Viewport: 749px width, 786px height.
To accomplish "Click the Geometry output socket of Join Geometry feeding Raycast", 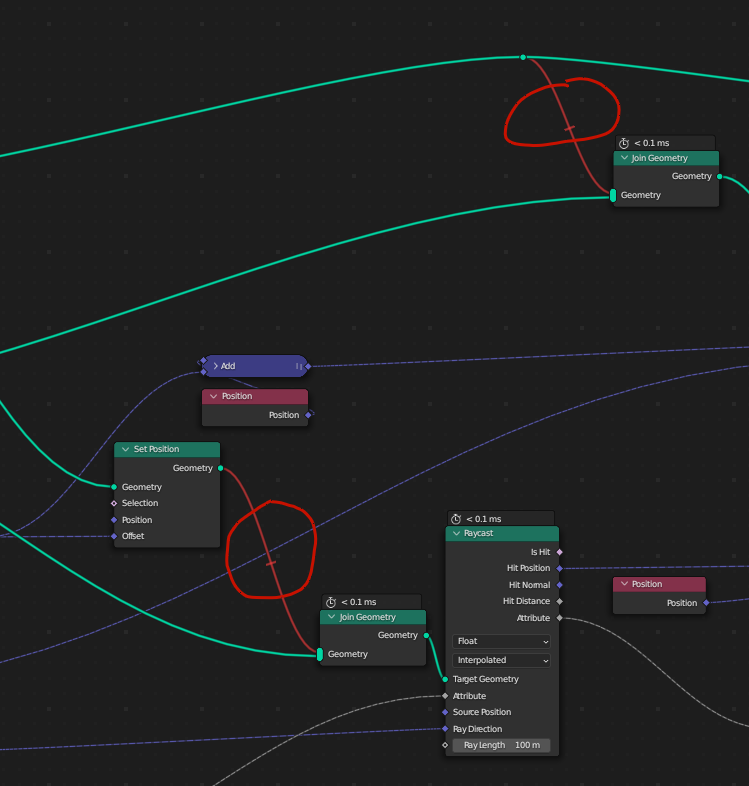I will point(426,635).
